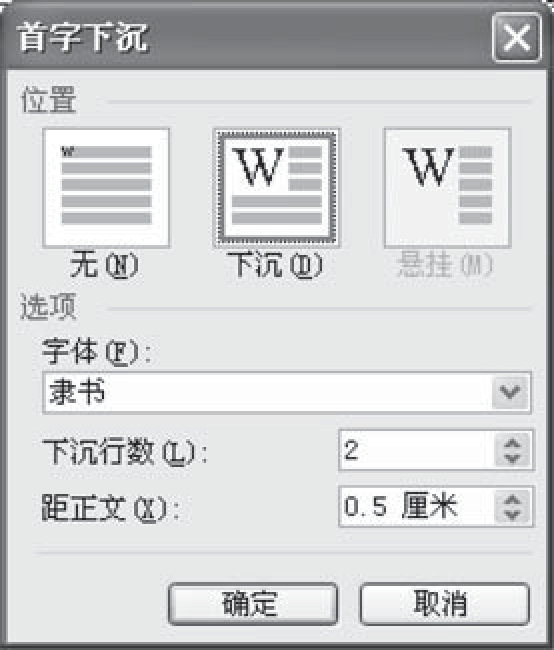554x650 pixels.
Task: Open the 字体 font dropdown arrow
Action: pos(510,392)
